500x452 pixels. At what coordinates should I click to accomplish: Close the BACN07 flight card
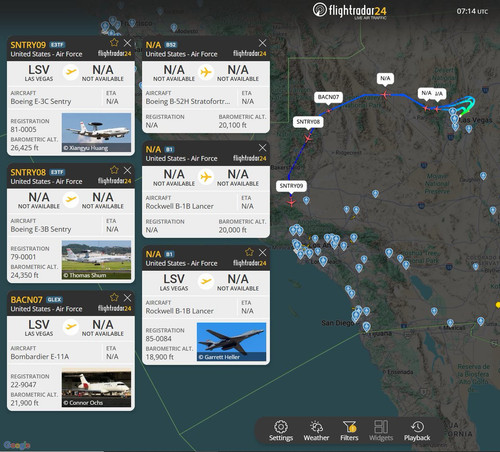pyautogui.click(x=127, y=298)
